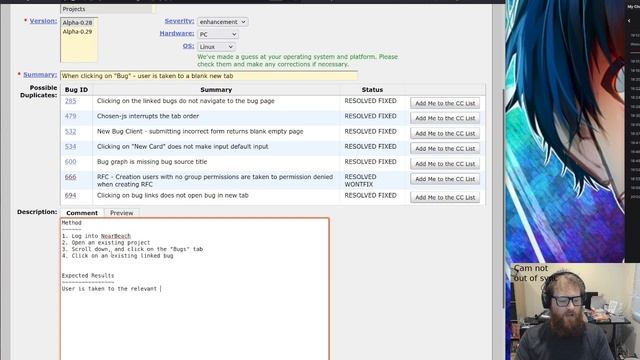
Task: Click summary 'New Bug Client - submitting incorrect form'
Action: click(x=200, y=131)
